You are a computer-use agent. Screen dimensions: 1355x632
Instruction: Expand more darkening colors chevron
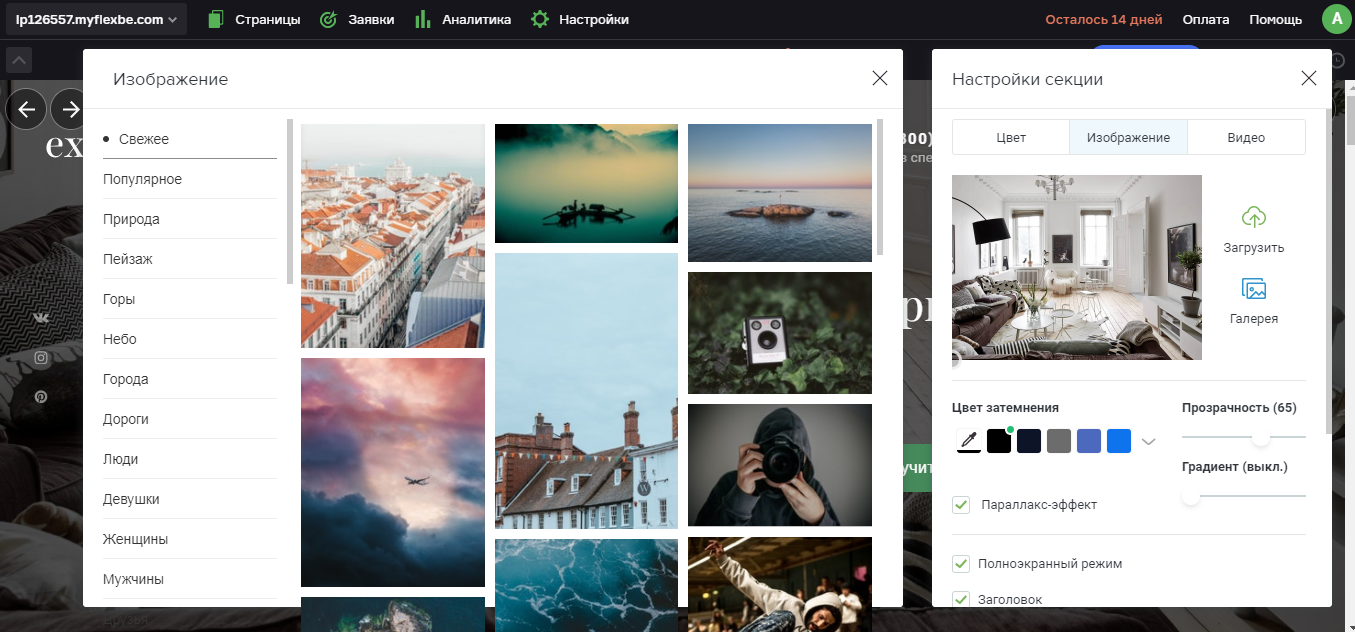coord(1148,442)
